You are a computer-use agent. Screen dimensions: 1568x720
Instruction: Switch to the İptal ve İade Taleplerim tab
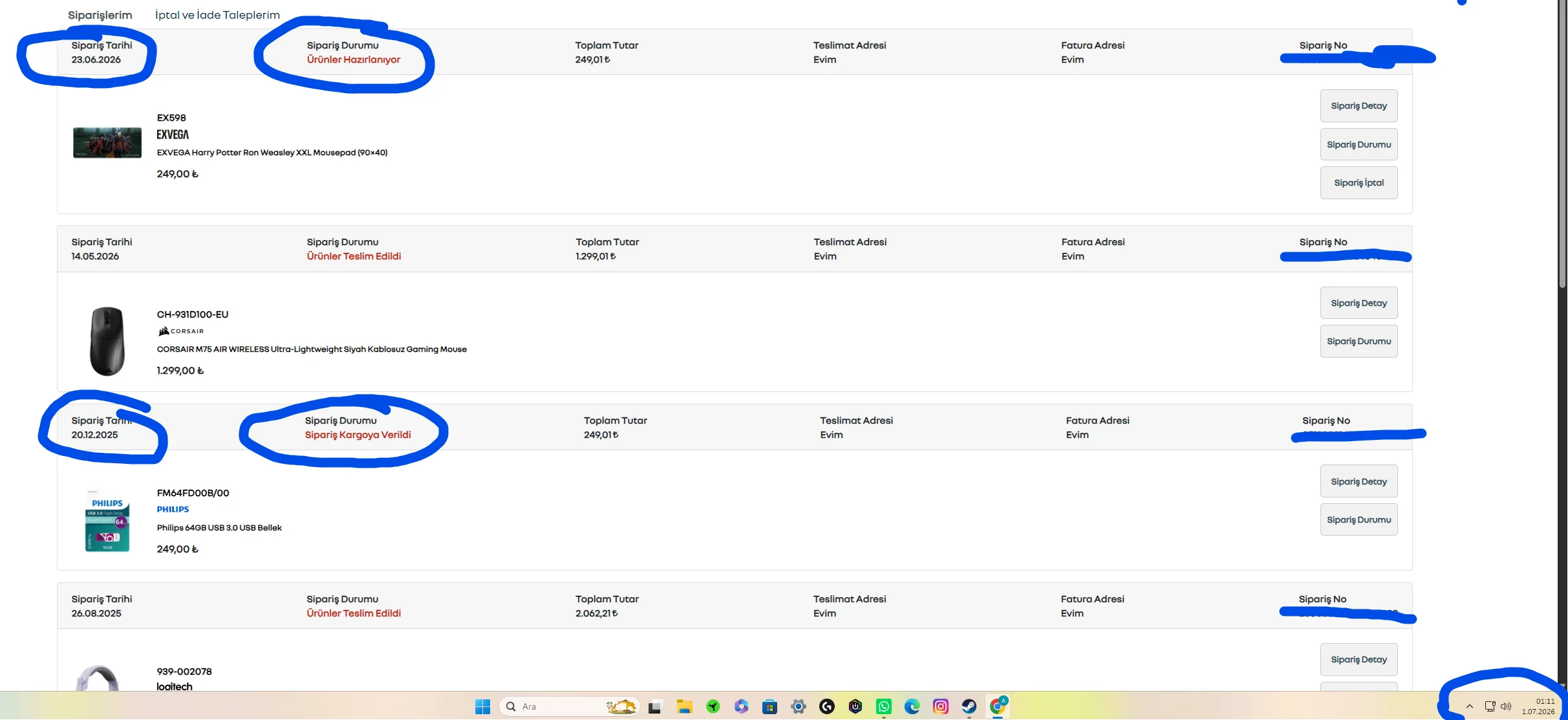(217, 15)
